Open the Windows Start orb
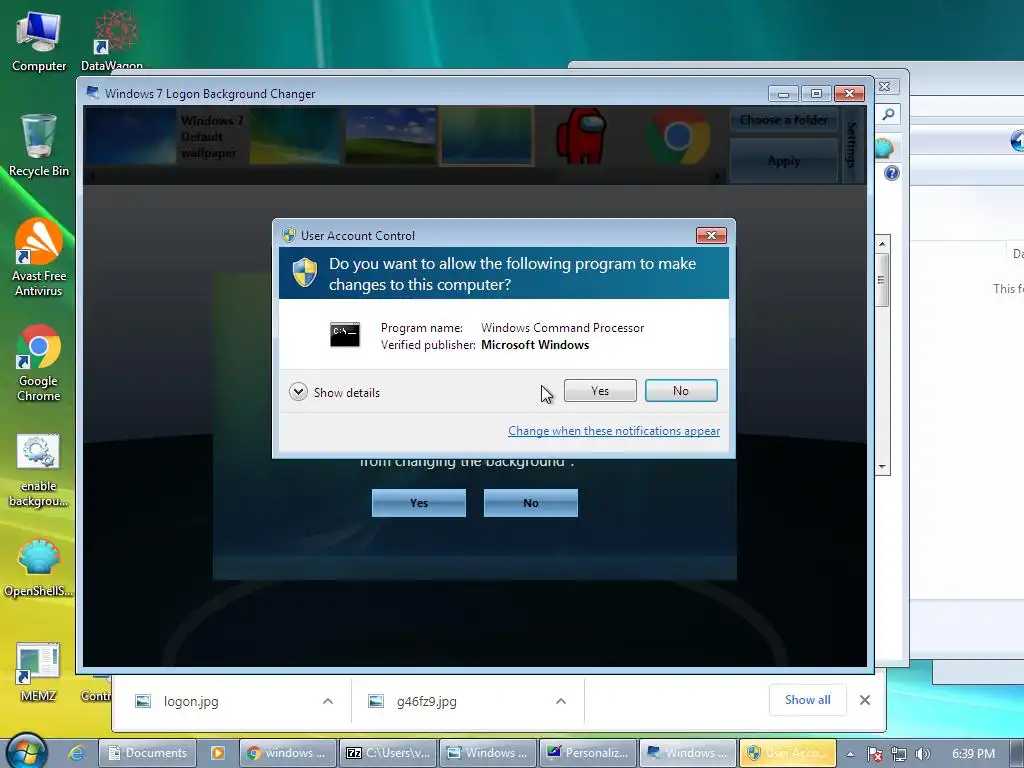1024x768 pixels. pyautogui.click(x=26, y=752)
